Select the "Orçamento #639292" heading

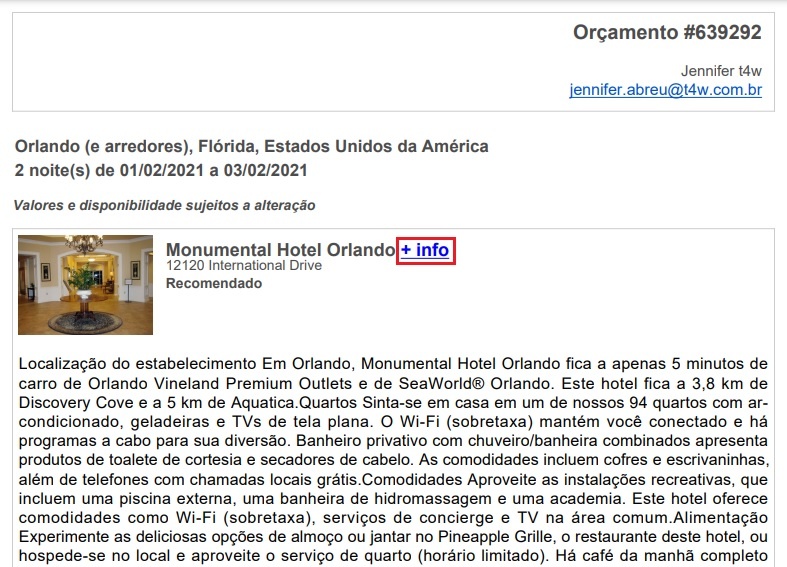[x=667, y=32]
